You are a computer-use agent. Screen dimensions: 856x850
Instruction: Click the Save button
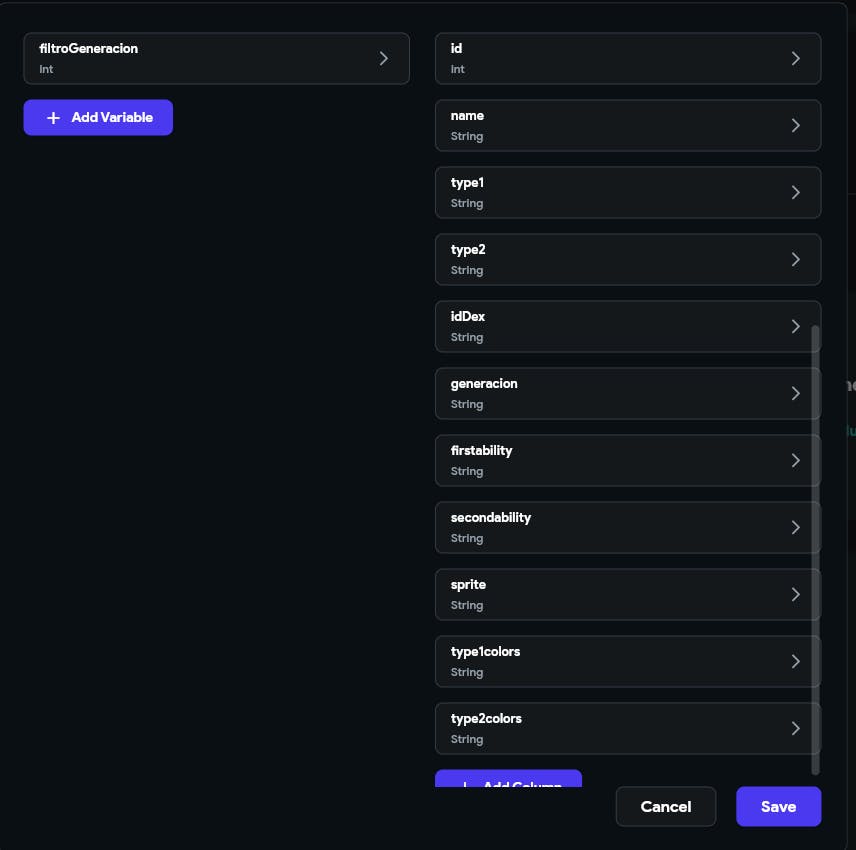[778, 807]
